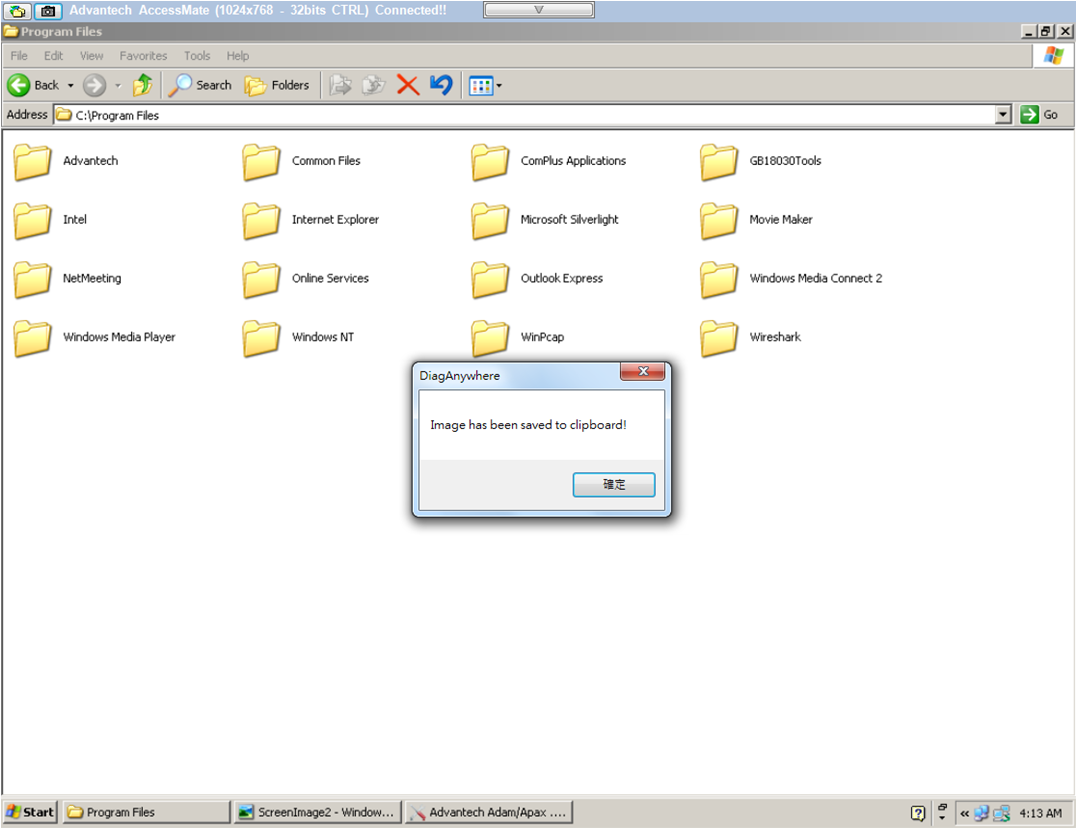Open the File menu
1077x829 pixels.
[x=19, y=56]
